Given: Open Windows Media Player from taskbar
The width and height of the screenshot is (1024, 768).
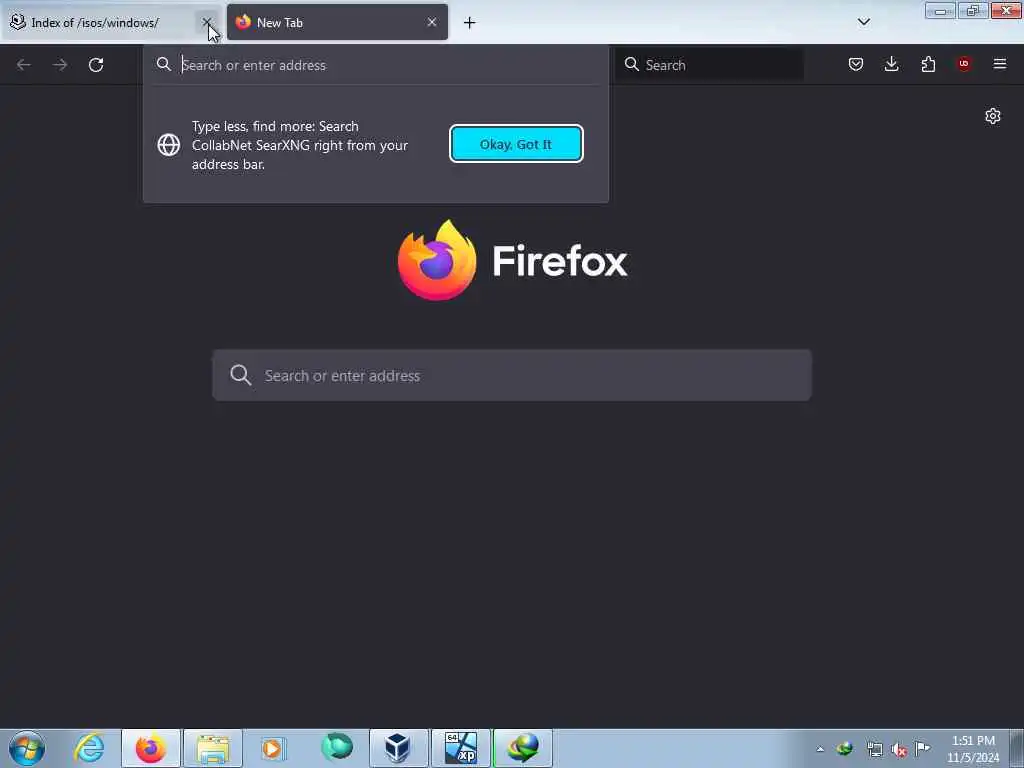Looking at the screenshot, I should pyautogui.click(x=273, y=748).
